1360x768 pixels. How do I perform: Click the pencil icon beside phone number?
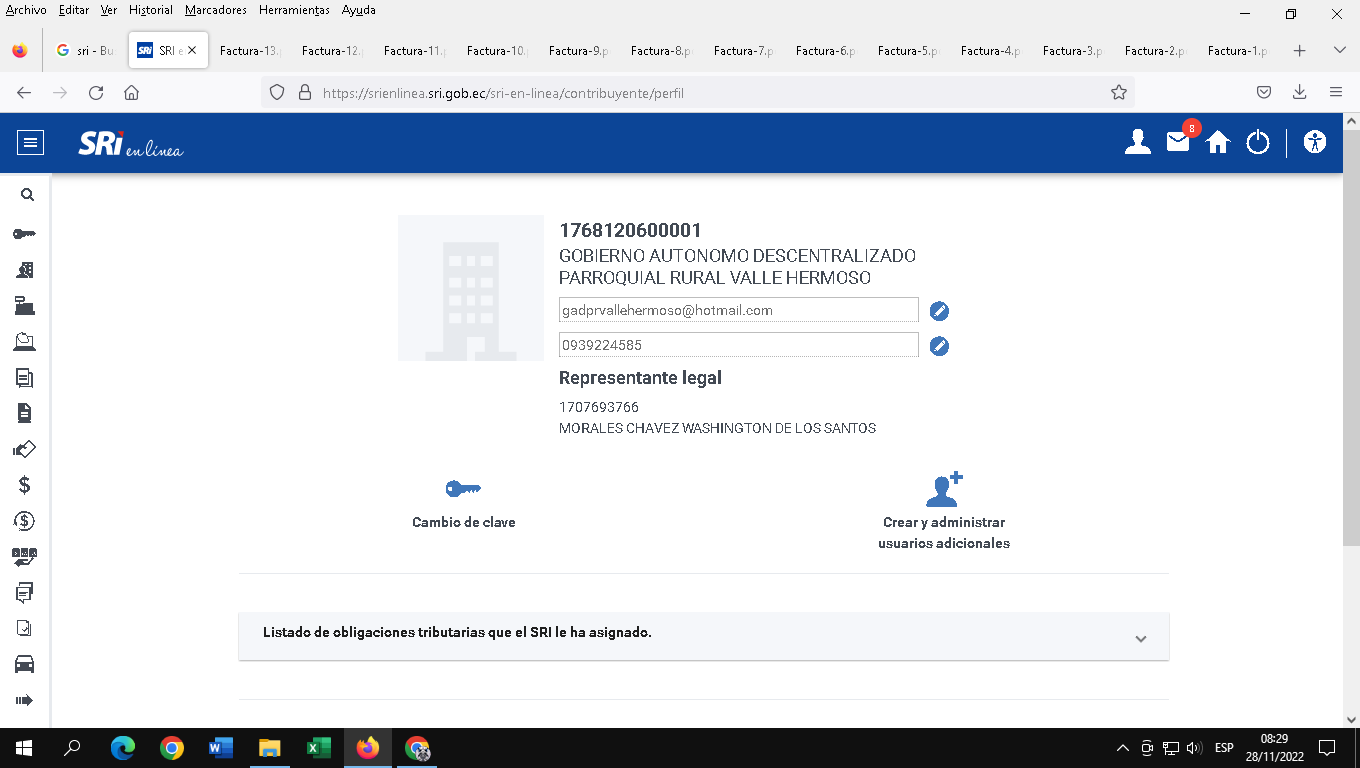938,346
